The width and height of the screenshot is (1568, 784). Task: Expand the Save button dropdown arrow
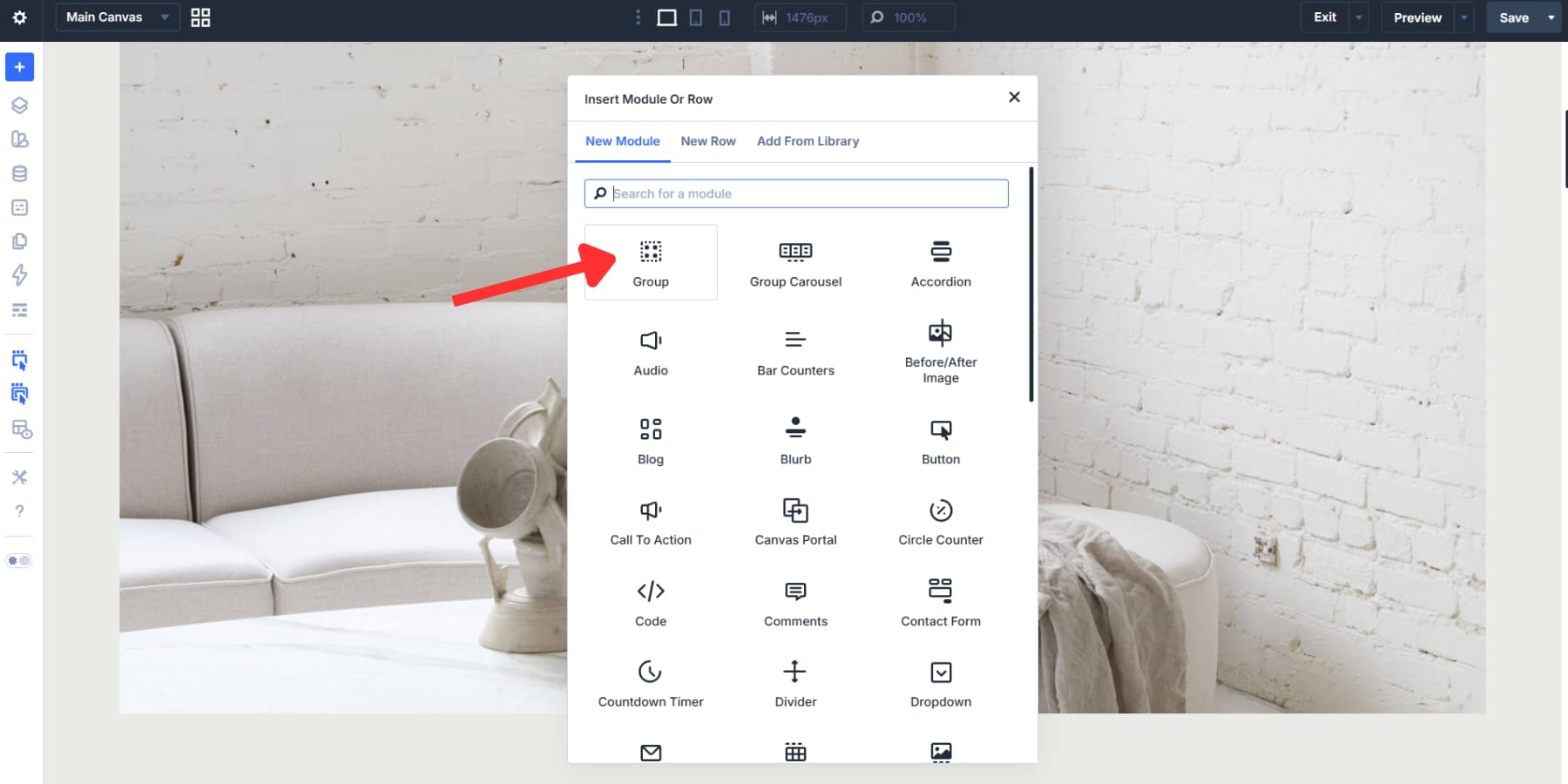pyautogui.click(x=1552, y=17)
